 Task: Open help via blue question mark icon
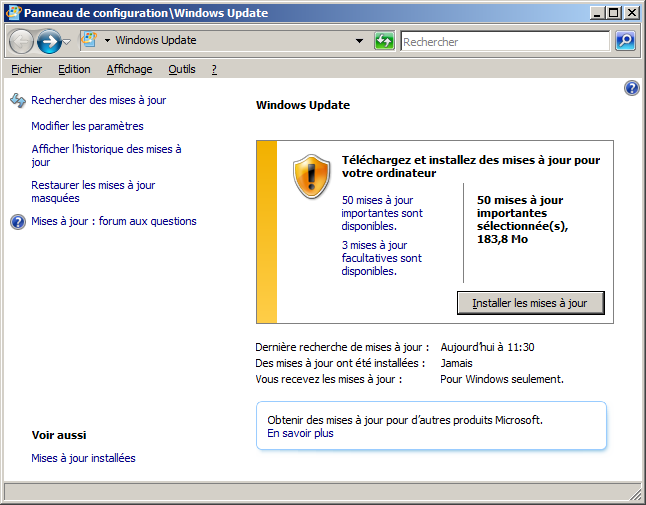point(631,89)
